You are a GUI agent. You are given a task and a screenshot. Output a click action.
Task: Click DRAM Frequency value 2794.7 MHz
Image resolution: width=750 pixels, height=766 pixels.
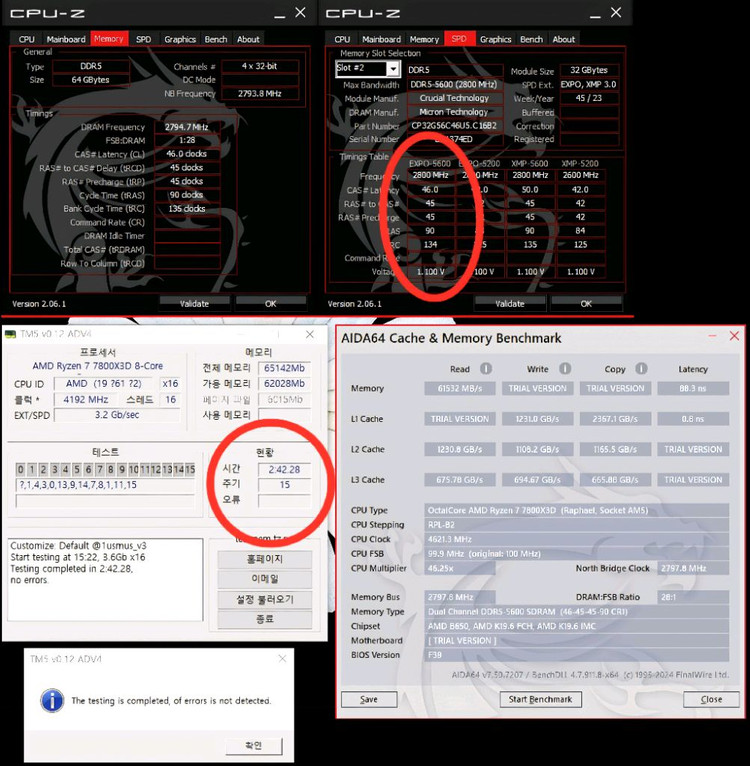click(187, 127)
